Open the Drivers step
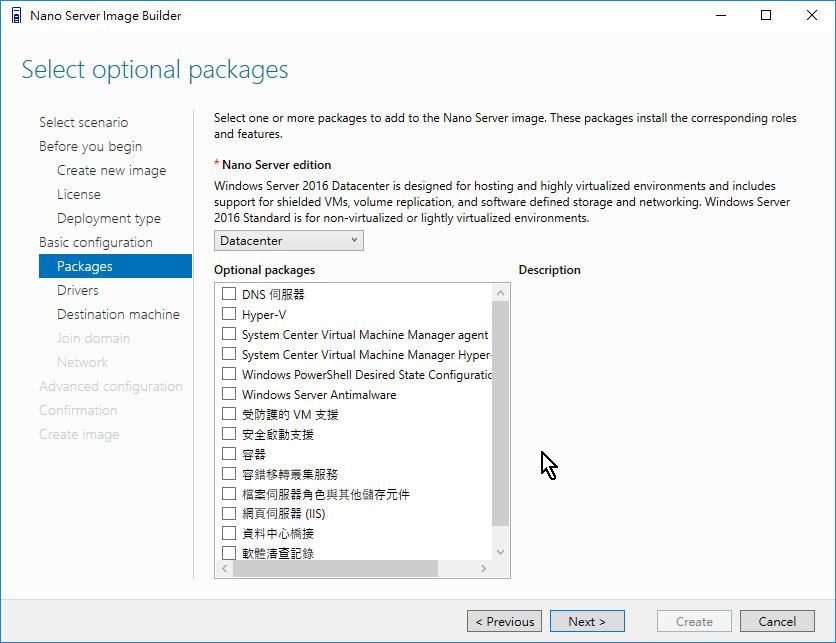Image resolution: width=836 pixels, height=643 pixels. pos(77,290)
